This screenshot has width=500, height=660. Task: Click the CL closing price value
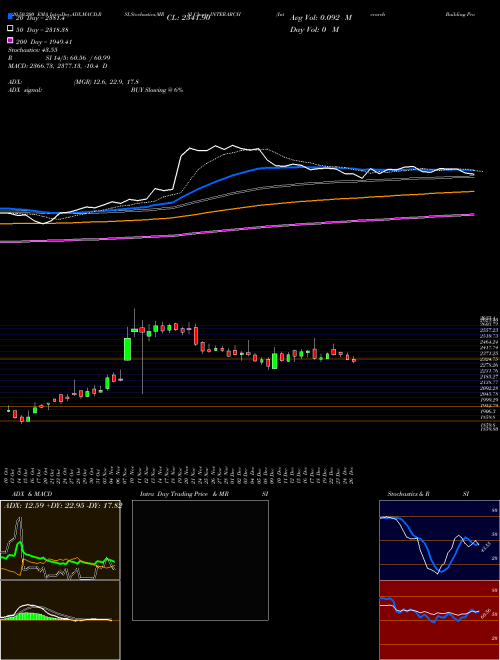(188, 18)
